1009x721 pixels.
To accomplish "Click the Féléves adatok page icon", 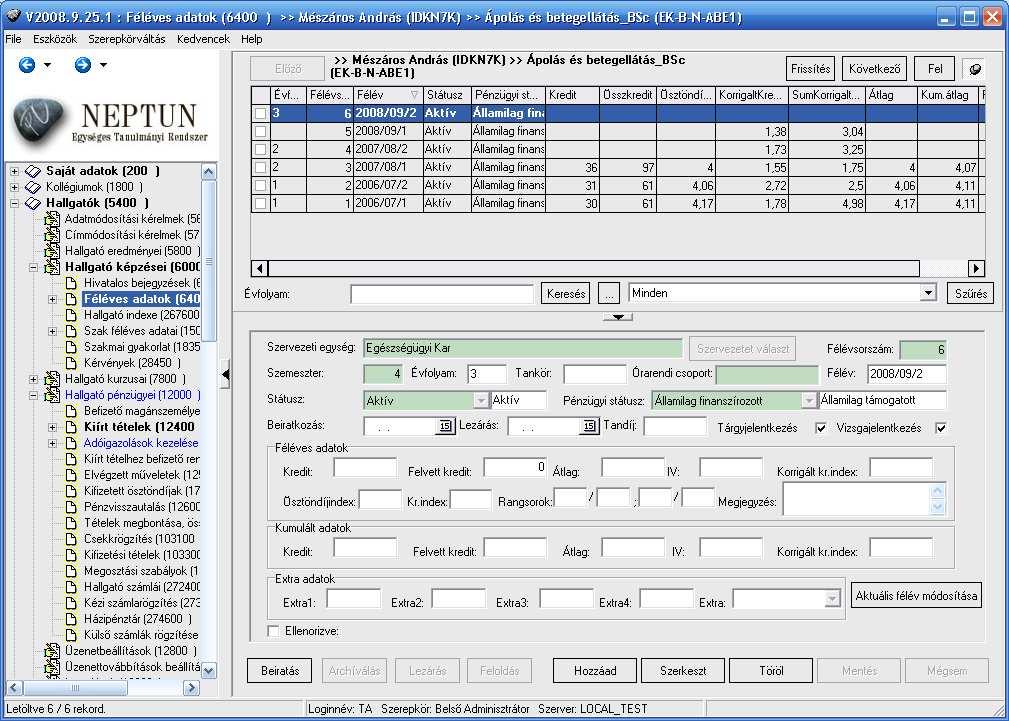I will coord(71,299).
